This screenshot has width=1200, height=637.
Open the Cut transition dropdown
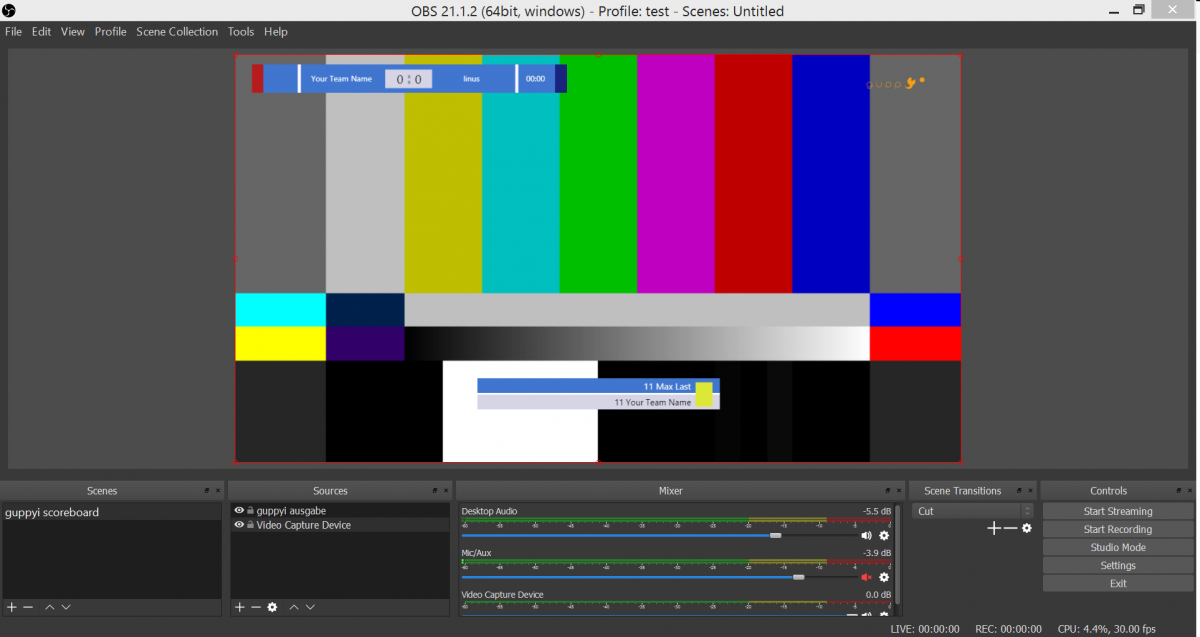(965, 510)
